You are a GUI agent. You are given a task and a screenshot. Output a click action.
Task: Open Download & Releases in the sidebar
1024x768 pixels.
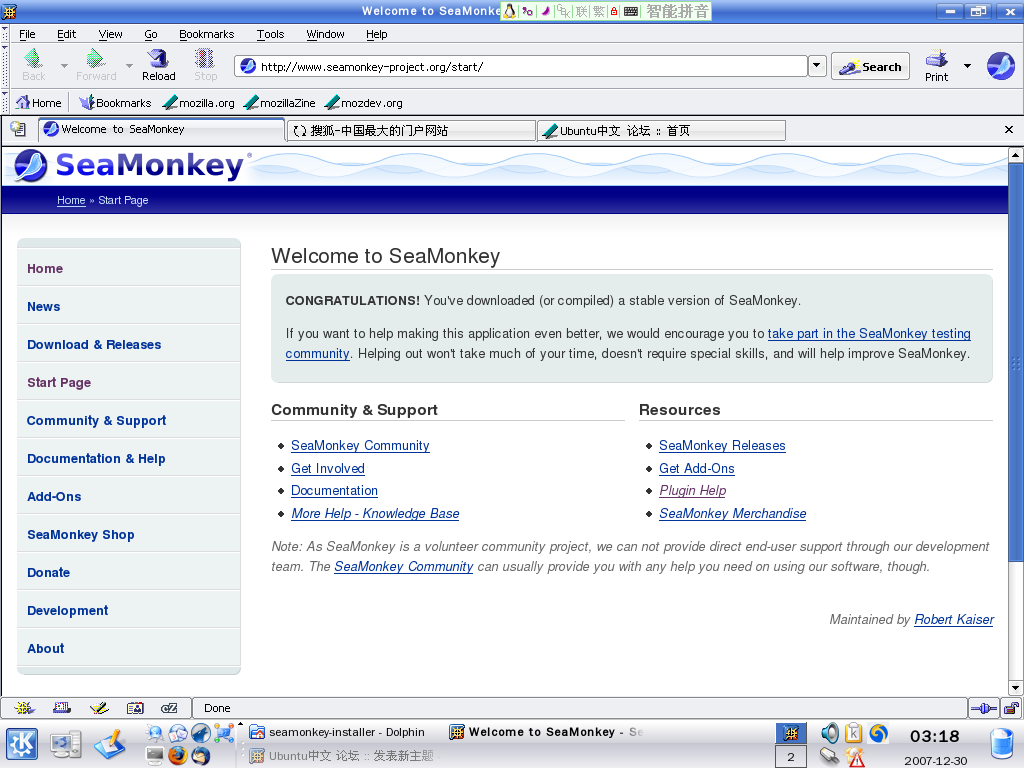click(x=94, y=344)
